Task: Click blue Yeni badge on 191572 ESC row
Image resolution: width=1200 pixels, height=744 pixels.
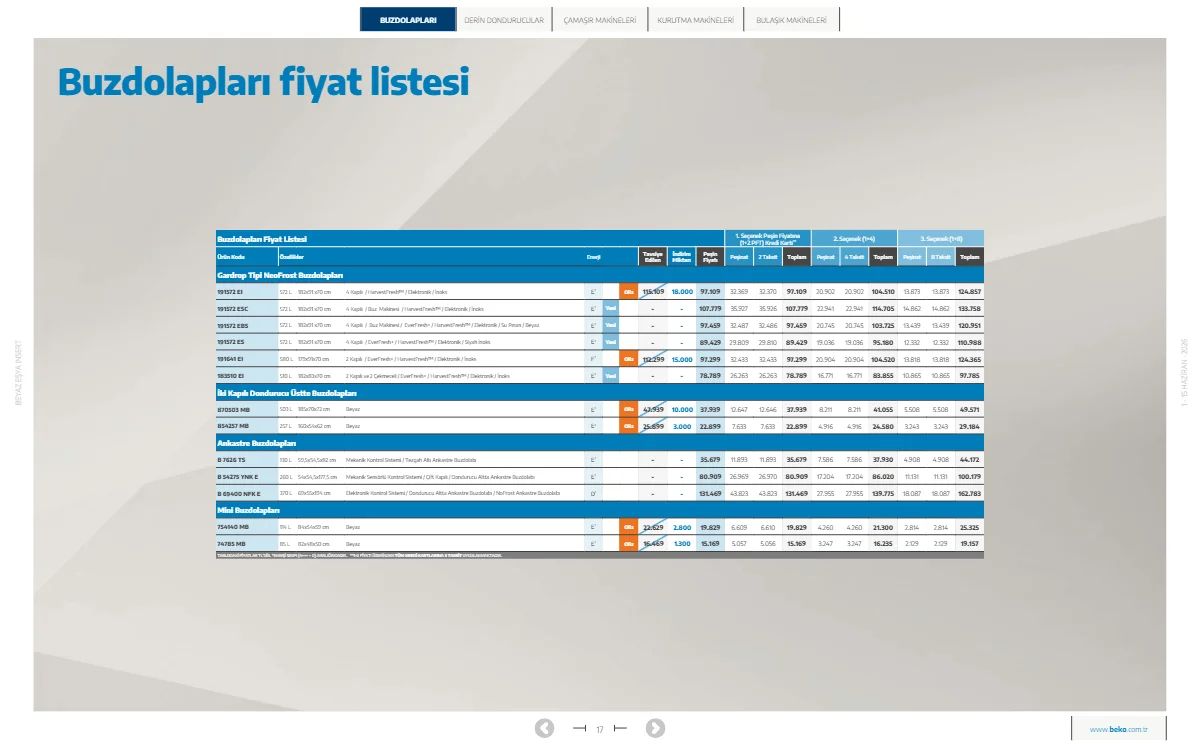Action: (610, 309)
